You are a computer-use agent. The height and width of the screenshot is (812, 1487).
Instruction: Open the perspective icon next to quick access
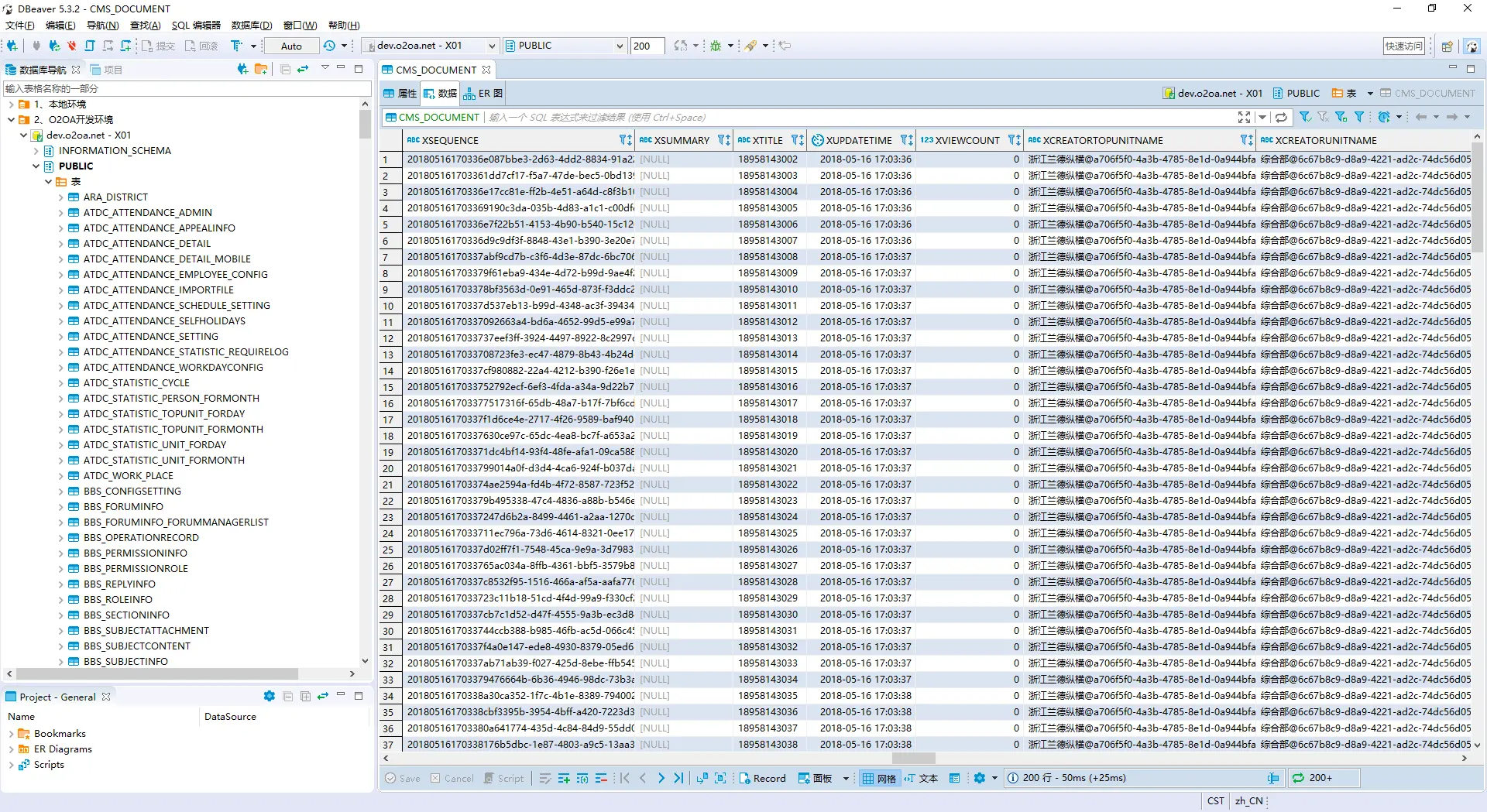(1447, 46)
